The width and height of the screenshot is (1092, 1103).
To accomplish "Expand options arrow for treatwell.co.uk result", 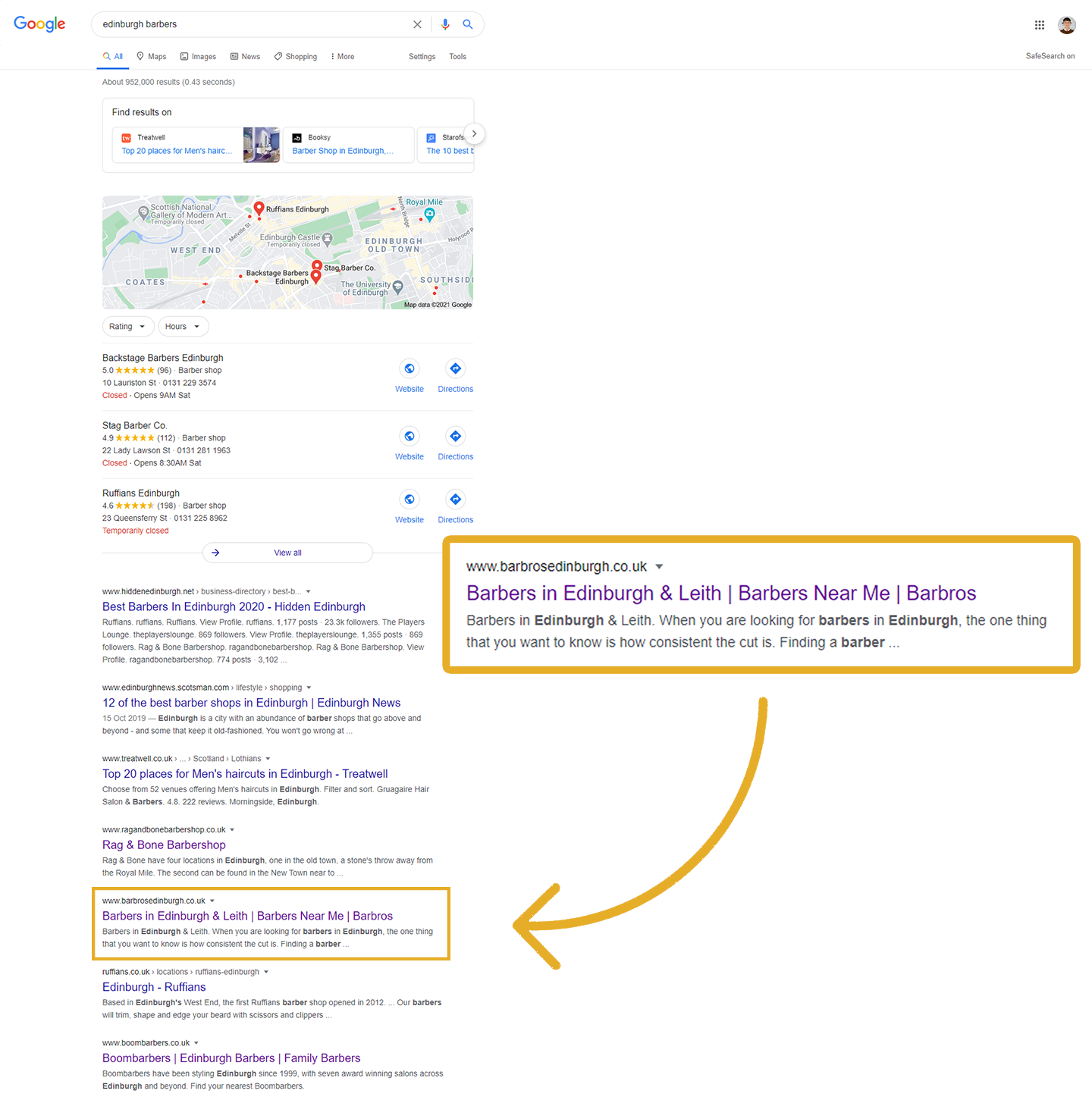I will tap(268, 759).
